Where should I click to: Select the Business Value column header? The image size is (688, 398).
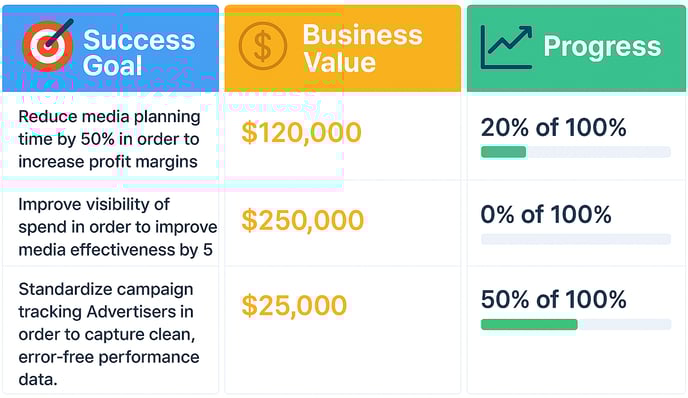(343, 48)
